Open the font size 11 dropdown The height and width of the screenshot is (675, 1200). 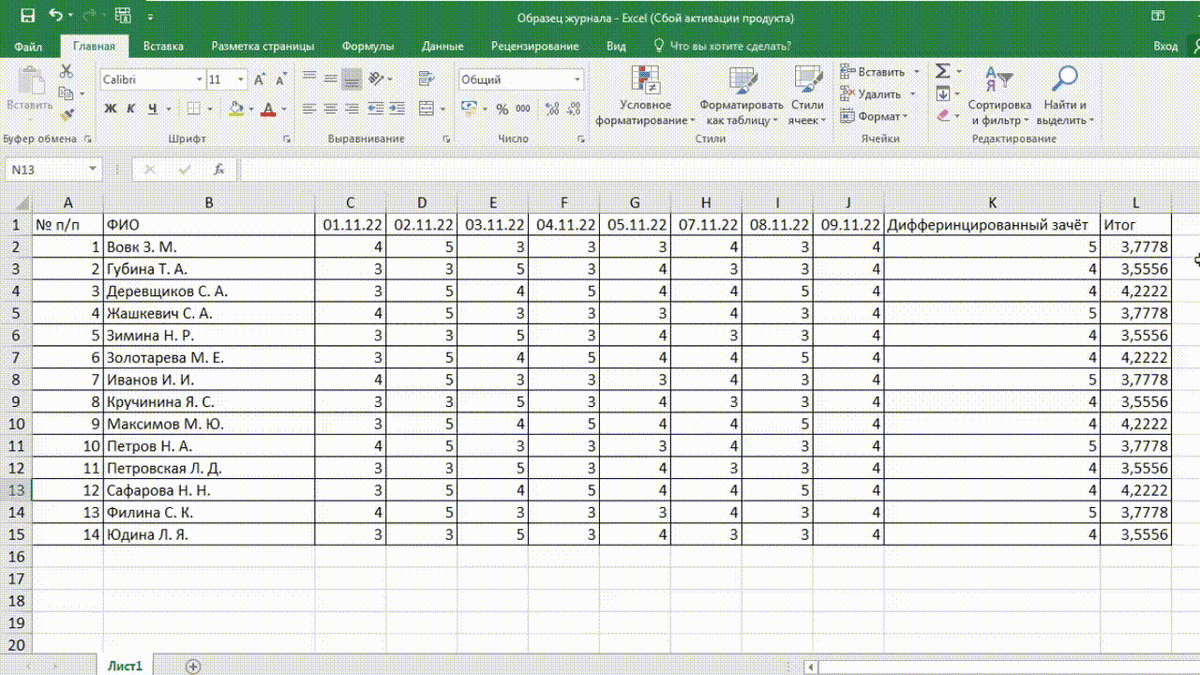[241, 80]
